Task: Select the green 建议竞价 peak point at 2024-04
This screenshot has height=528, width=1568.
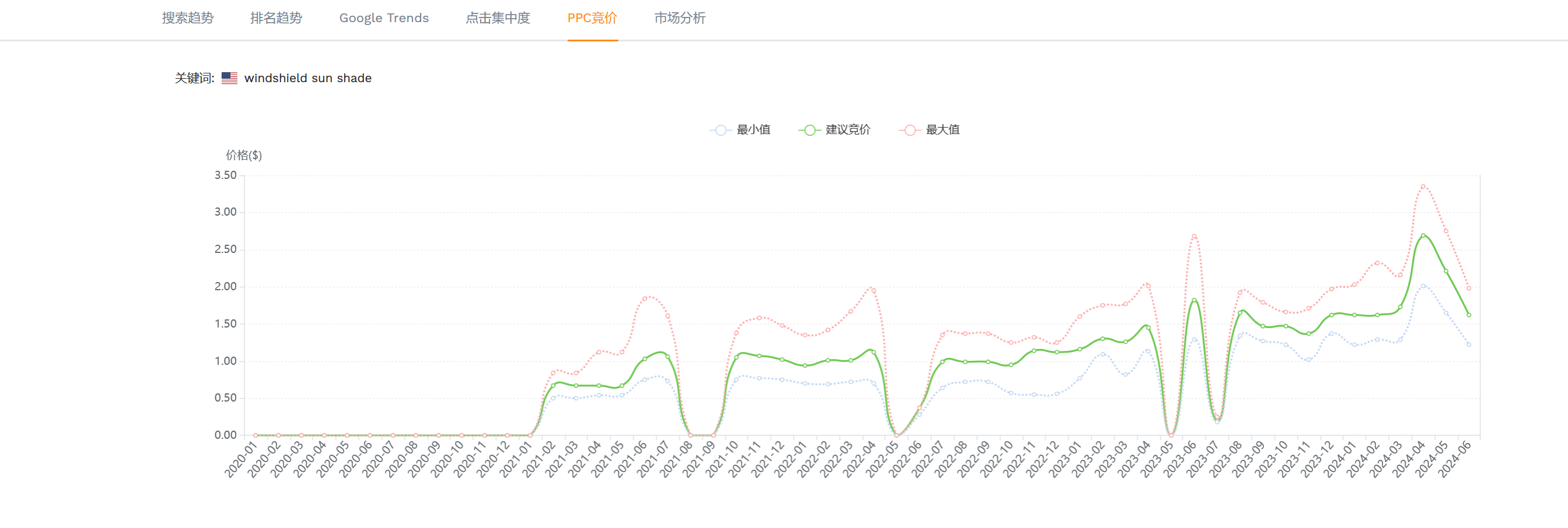Action: click(x=1423, y=235)
